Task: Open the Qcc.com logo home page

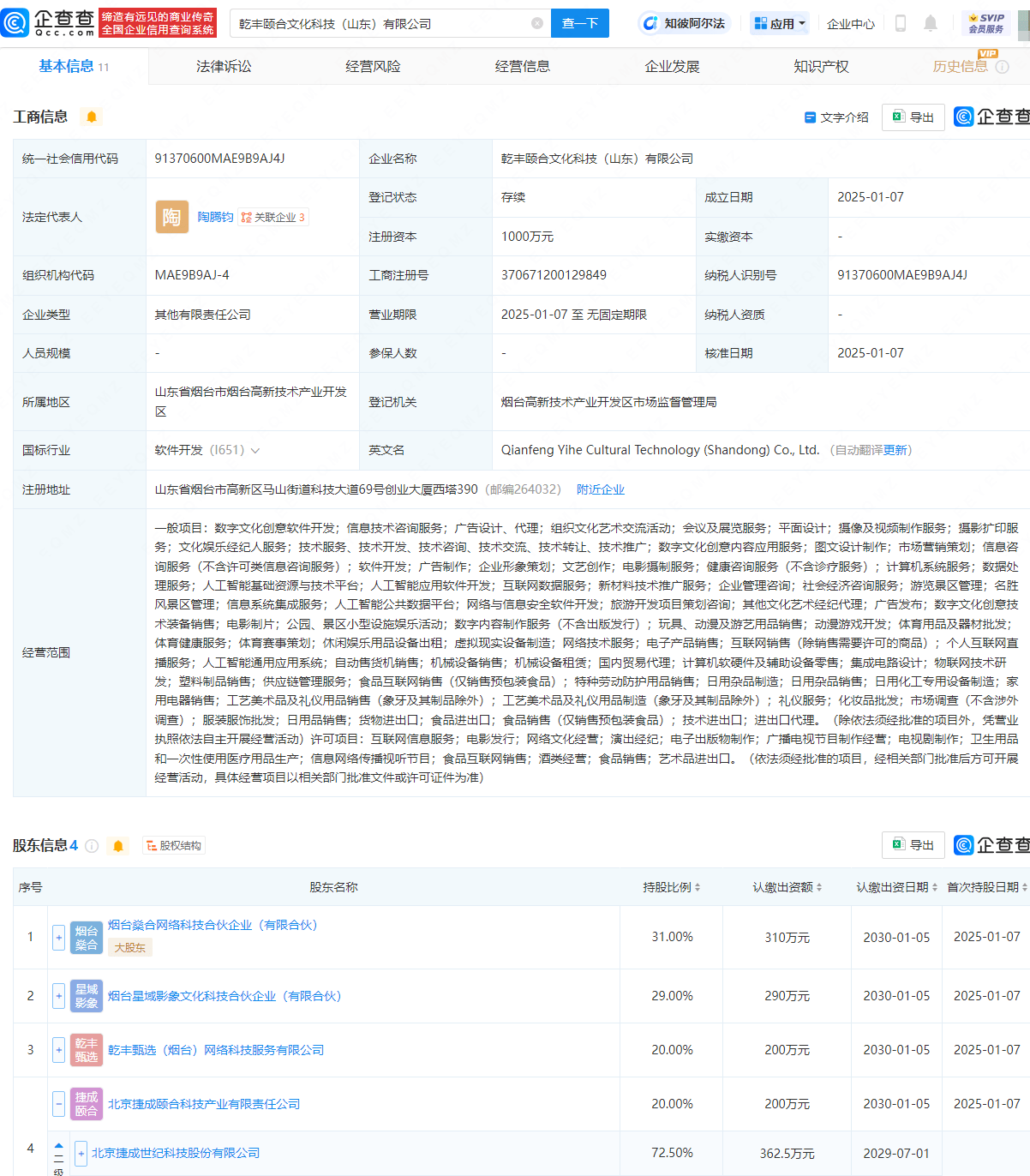Action: [x=48, y=23]
